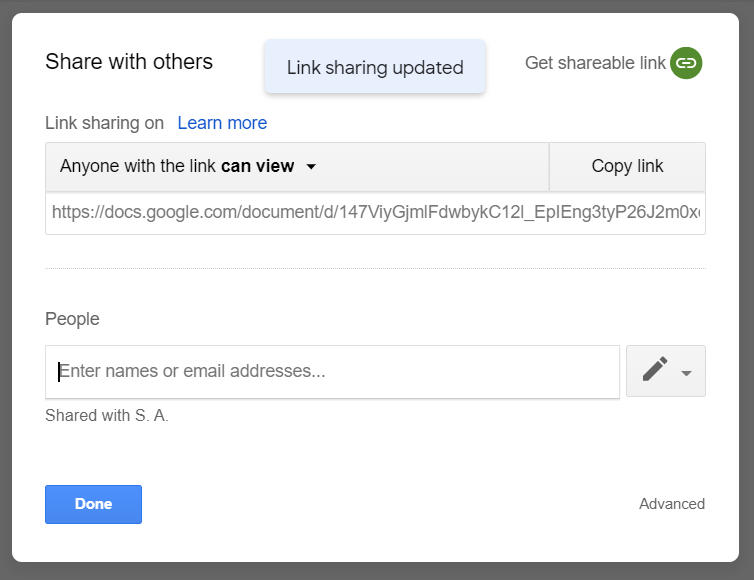
Task: Click the "Share with others" heading
Action: pyautogui.click(x=129, y=62)
